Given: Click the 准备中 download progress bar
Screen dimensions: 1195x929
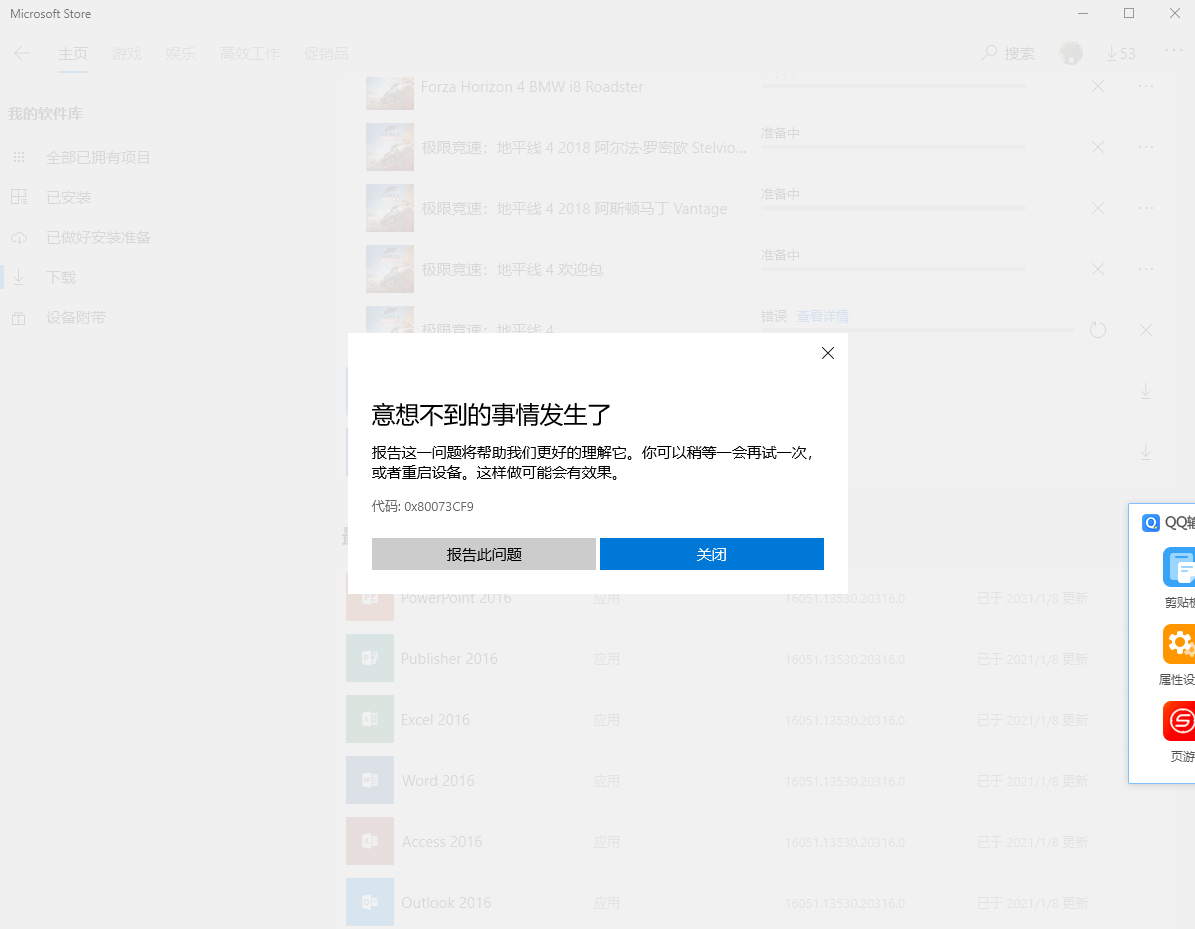Looking at the screenshot, I should 893,148.
